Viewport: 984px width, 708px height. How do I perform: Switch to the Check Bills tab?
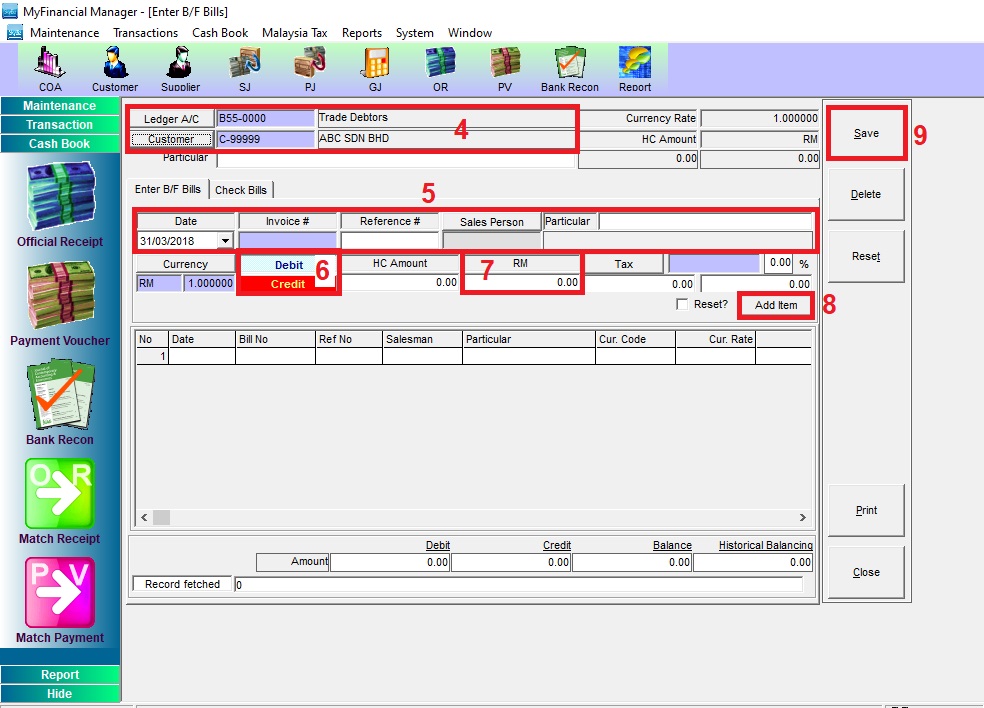242,190
